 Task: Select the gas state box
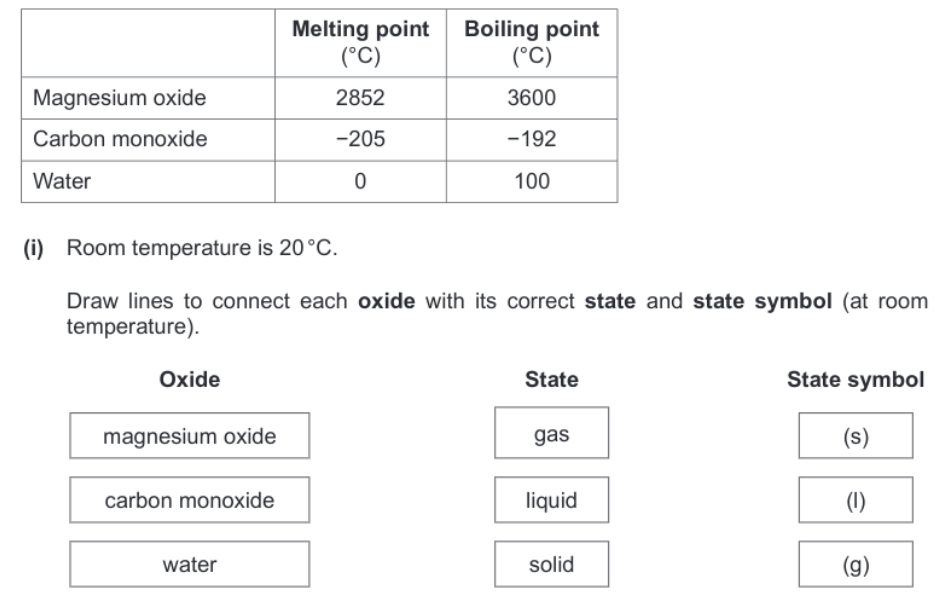coord(551,435)
